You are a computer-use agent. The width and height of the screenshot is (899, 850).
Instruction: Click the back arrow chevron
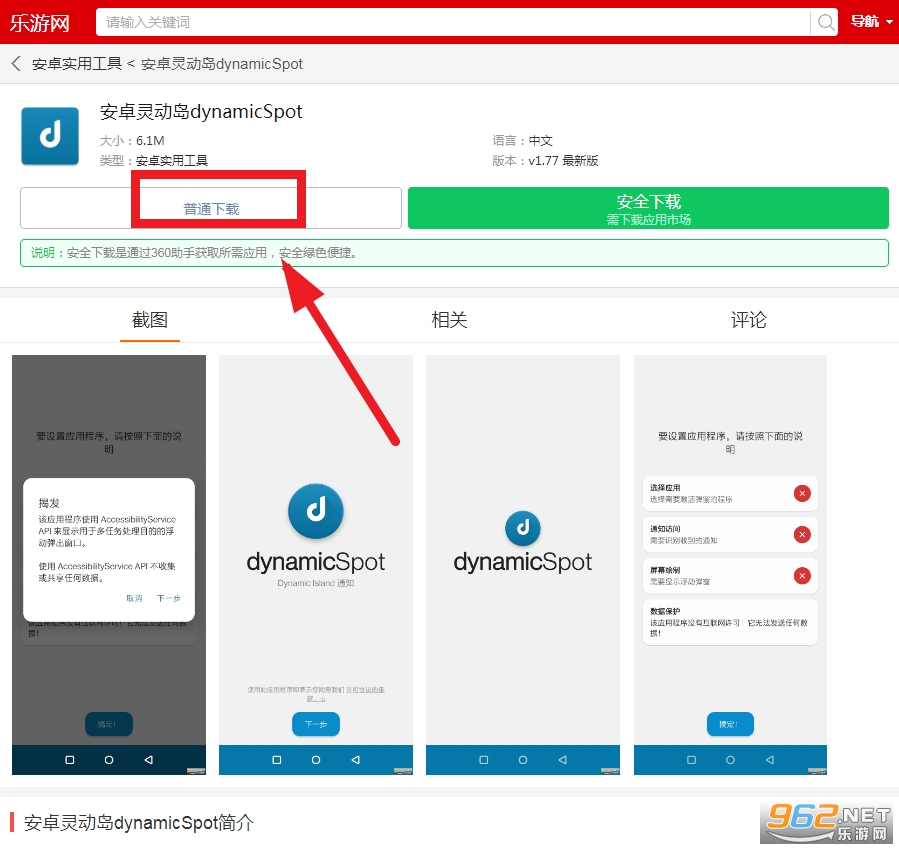coord(16,64)
